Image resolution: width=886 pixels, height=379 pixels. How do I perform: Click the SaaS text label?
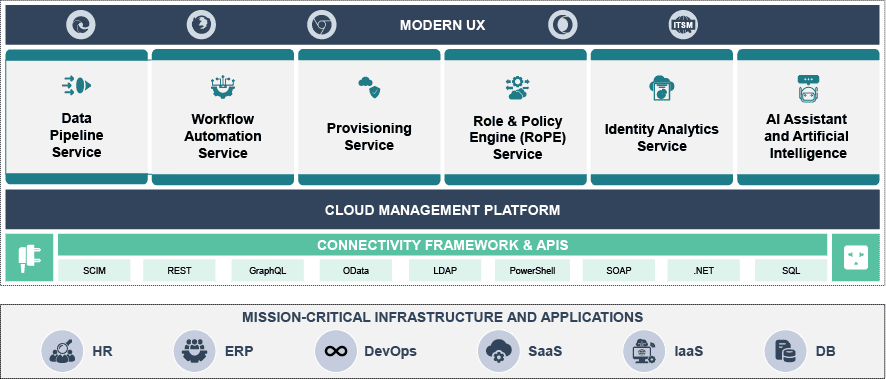545,351
